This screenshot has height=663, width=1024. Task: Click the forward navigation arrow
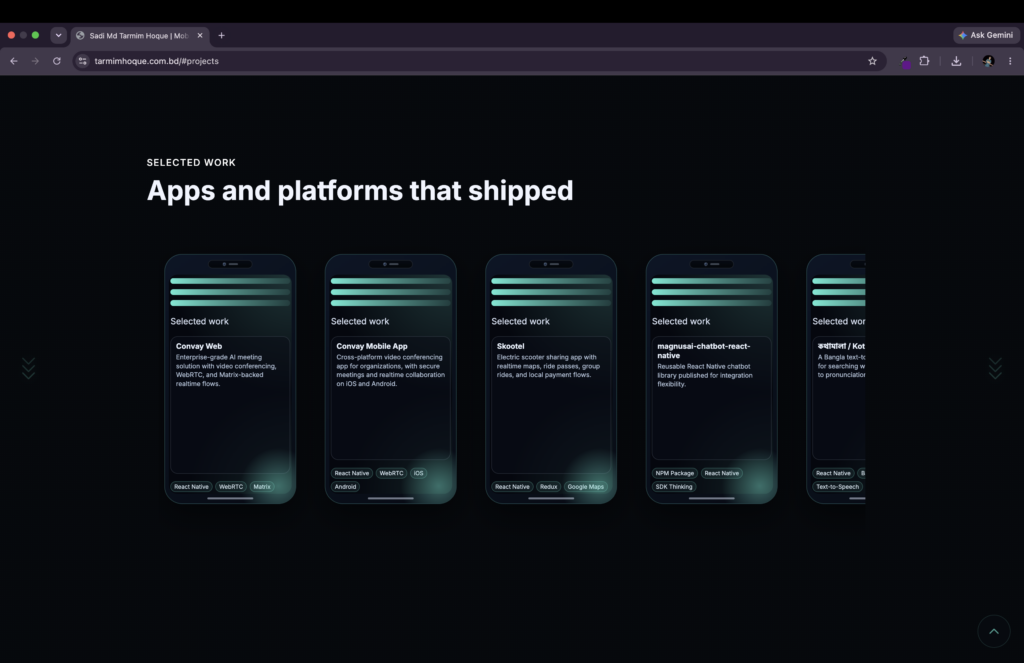(35, 61)
